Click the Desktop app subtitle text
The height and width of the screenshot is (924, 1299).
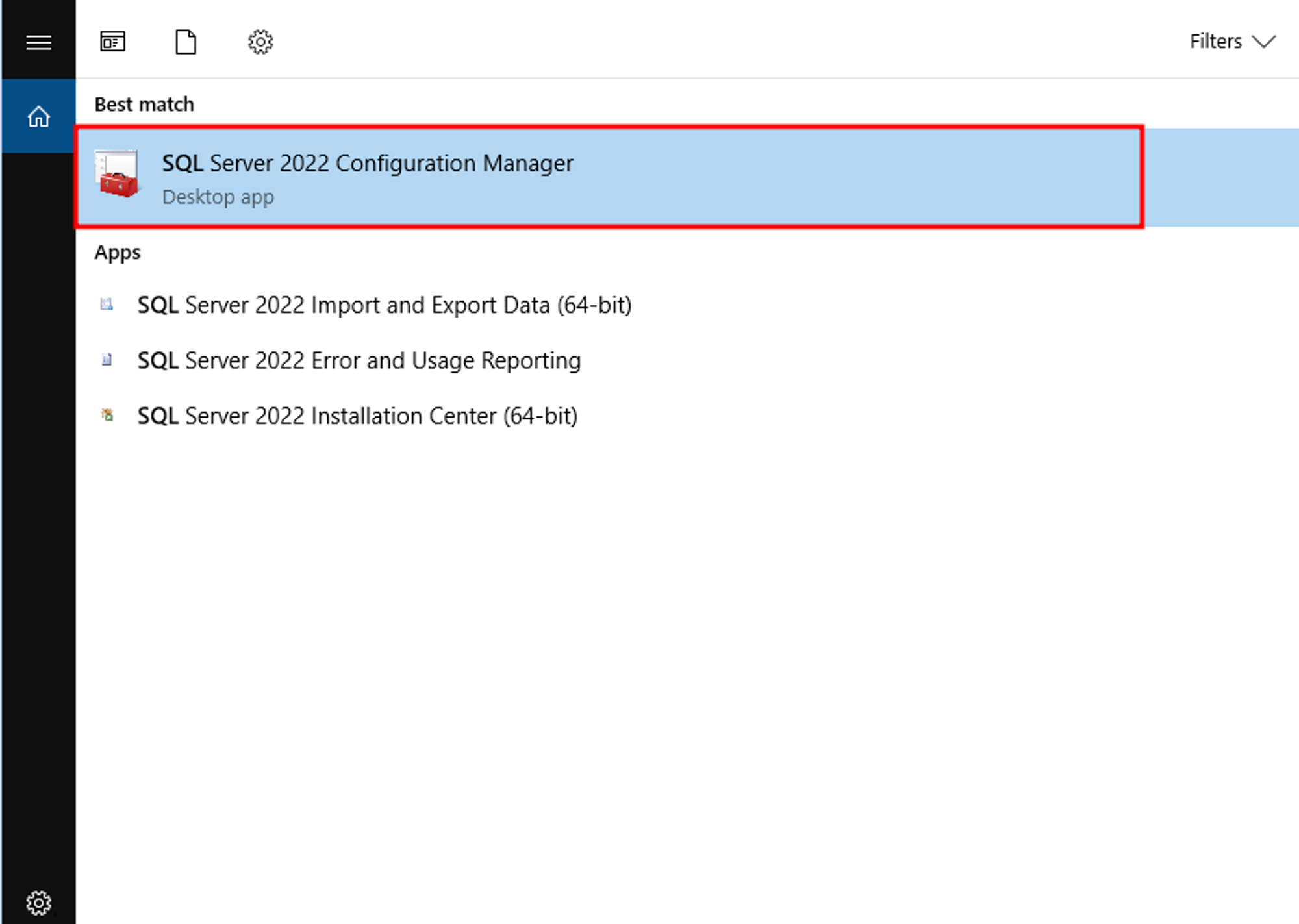[218, 197]
